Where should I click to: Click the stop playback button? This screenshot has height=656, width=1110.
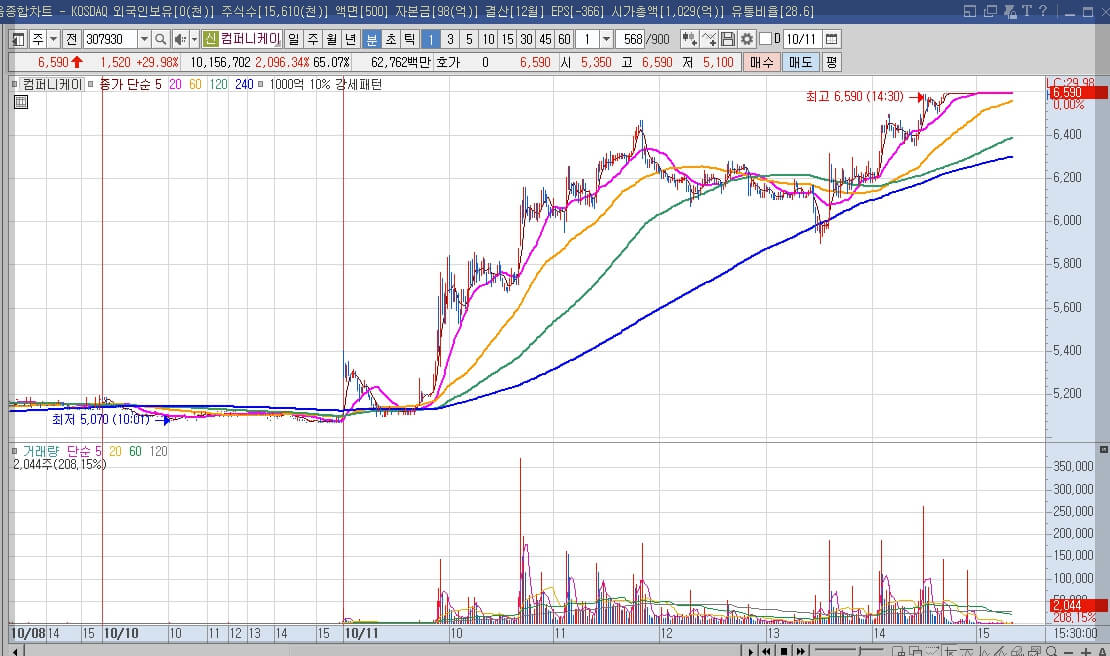tap(784, 651)
